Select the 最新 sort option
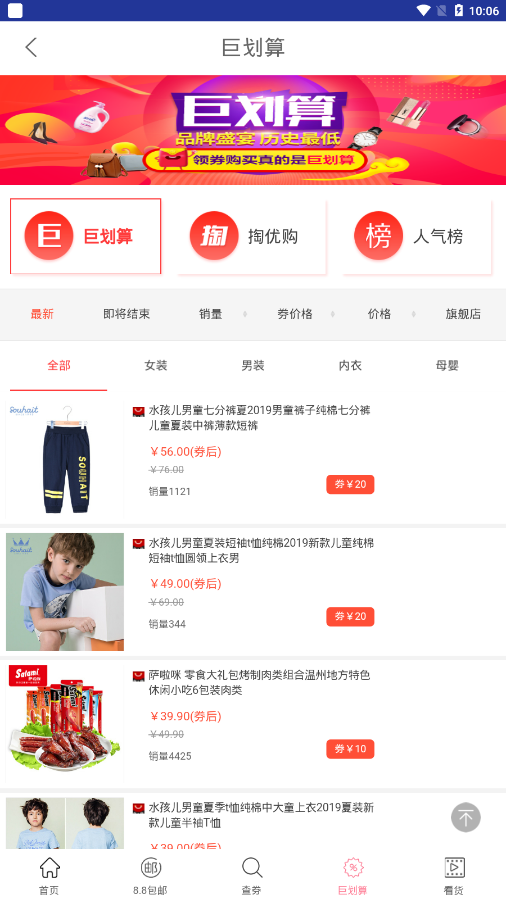 [42, 314]
